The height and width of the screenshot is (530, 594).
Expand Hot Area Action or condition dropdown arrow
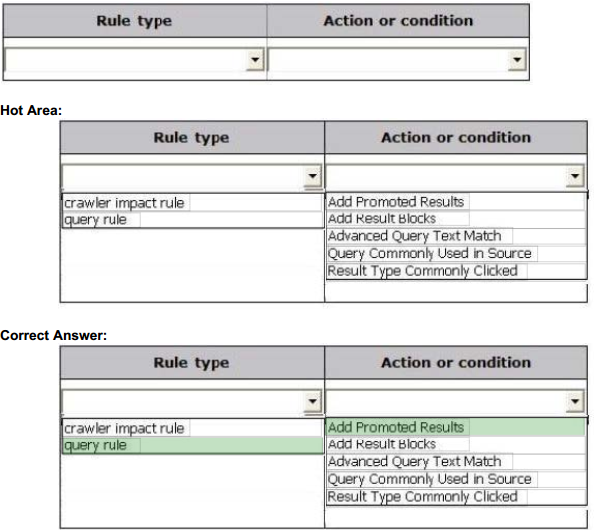(575, 176)
